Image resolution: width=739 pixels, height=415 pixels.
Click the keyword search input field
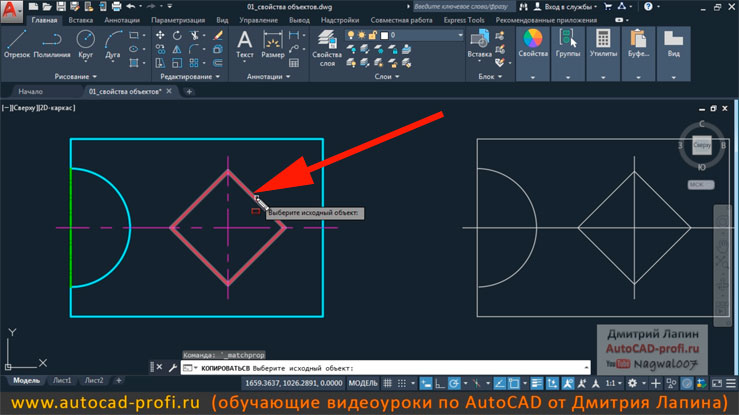[464, 7]
